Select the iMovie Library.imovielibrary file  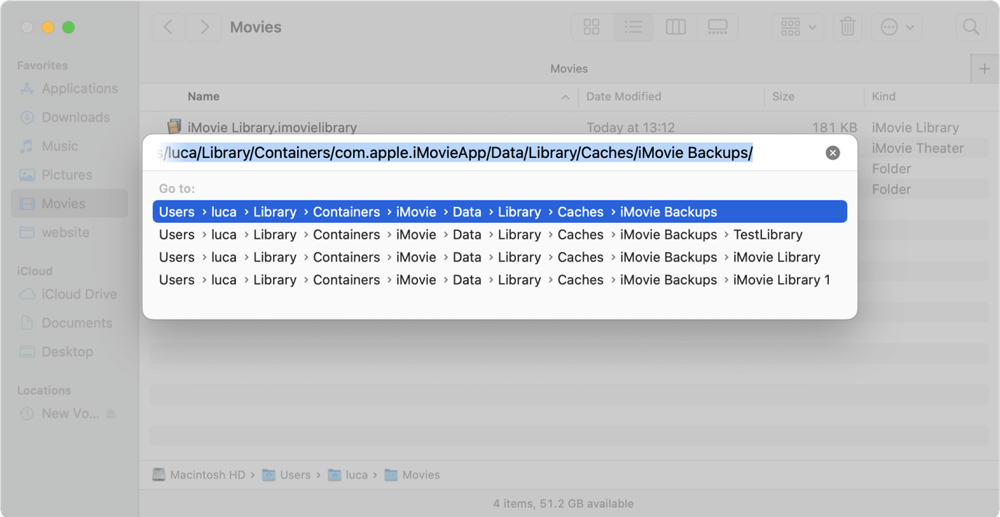click(x=272, y=127)
